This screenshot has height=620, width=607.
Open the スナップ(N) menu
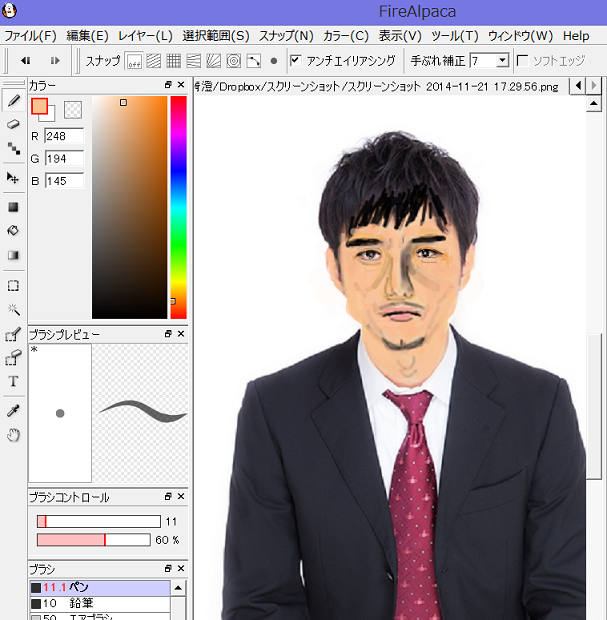click(x=286, y=36)
